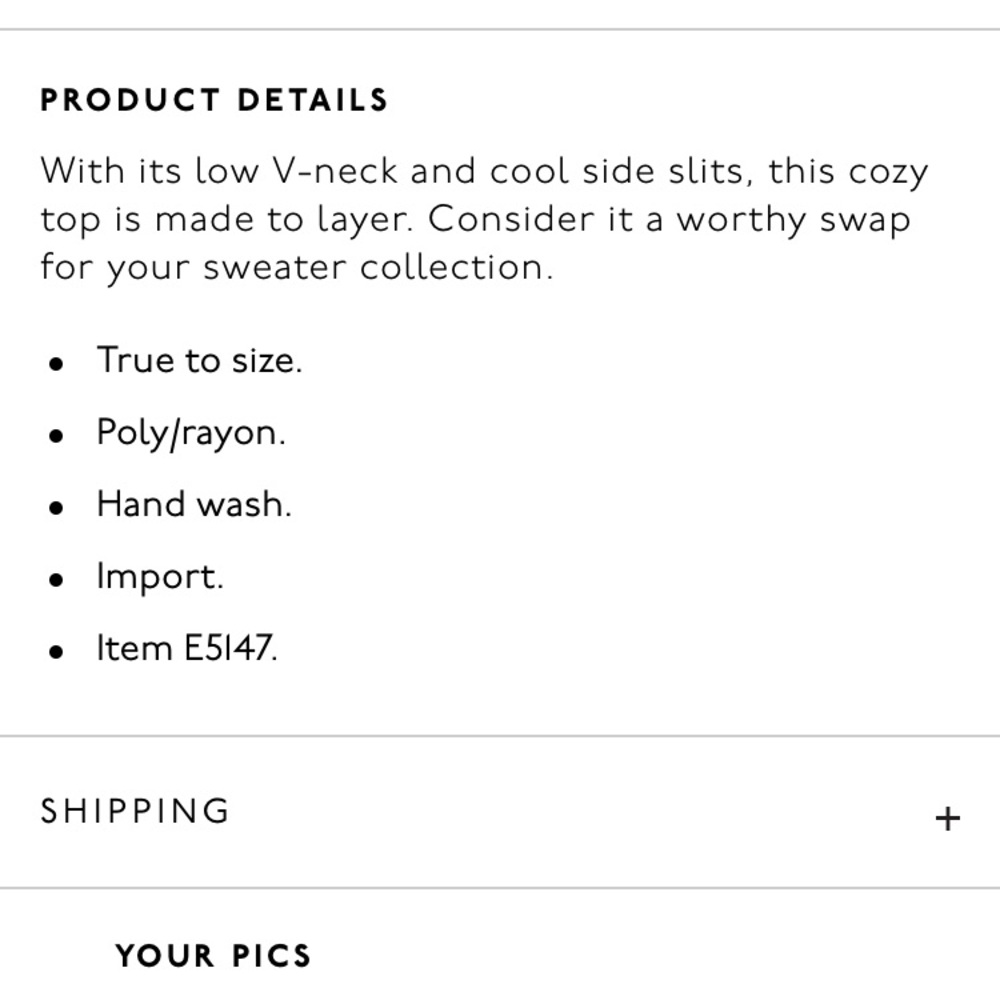This screenshot has height=1000, width=1000.
Task: Click the SHIPPING section header
Action: 135,811
